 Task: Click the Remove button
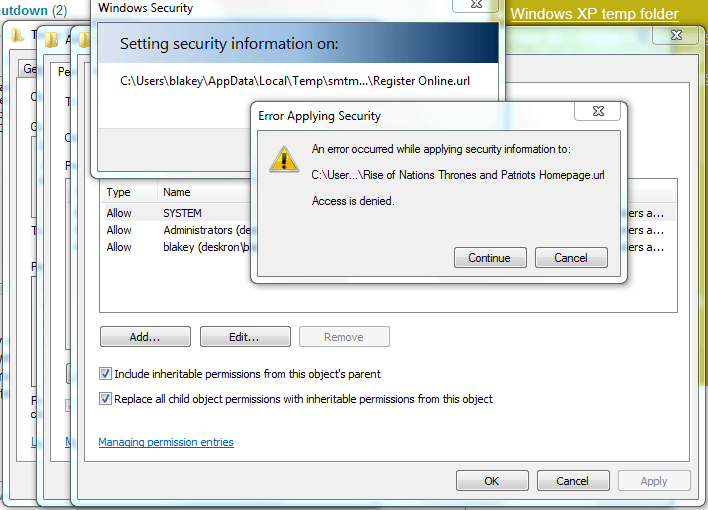(343, 337)
